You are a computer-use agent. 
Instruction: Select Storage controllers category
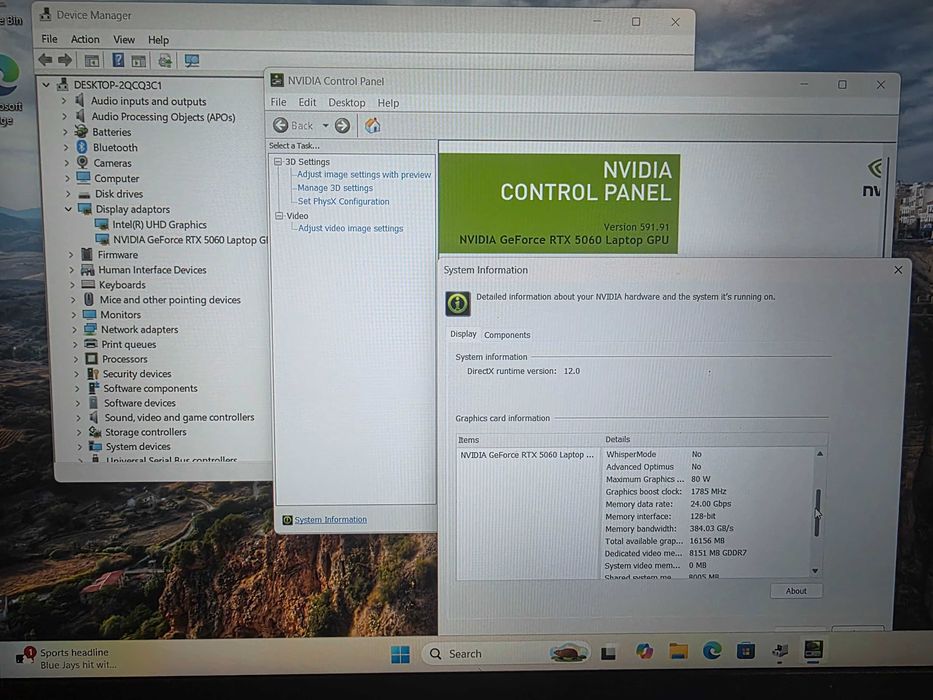coord(145,432)
